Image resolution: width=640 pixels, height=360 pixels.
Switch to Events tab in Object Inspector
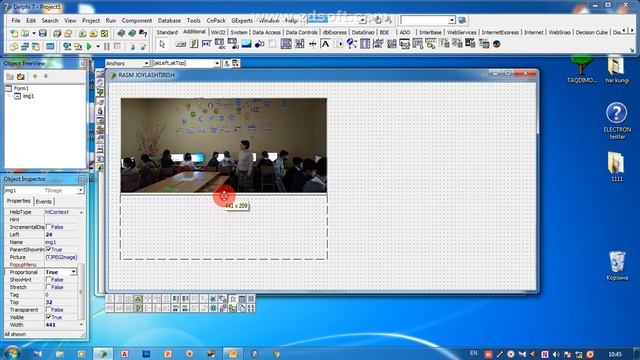click(x=44, y=202)
